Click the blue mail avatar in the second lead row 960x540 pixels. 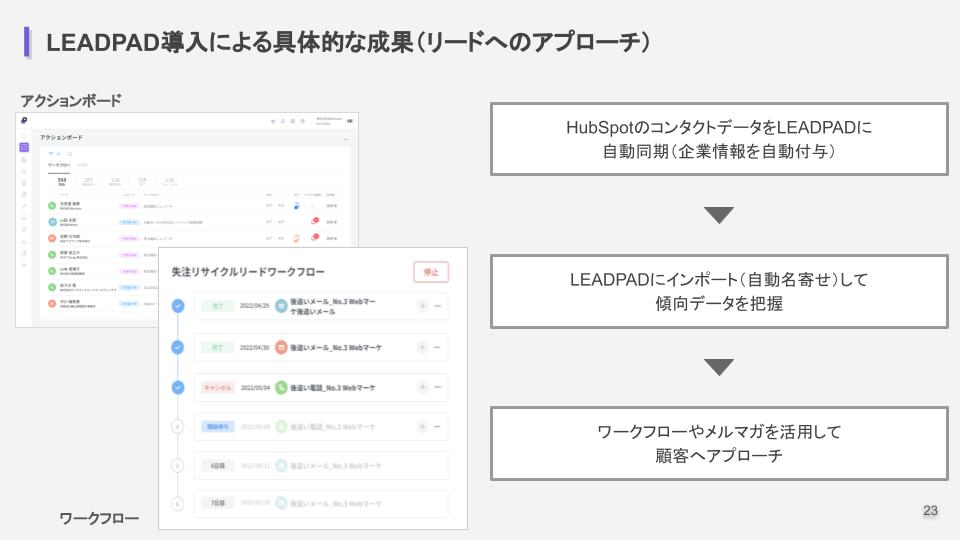[x=52, y=222]
